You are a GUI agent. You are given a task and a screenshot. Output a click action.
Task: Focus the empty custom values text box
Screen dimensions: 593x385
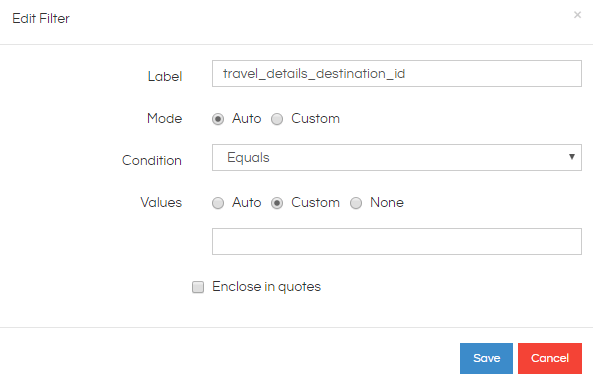[397, 241]
